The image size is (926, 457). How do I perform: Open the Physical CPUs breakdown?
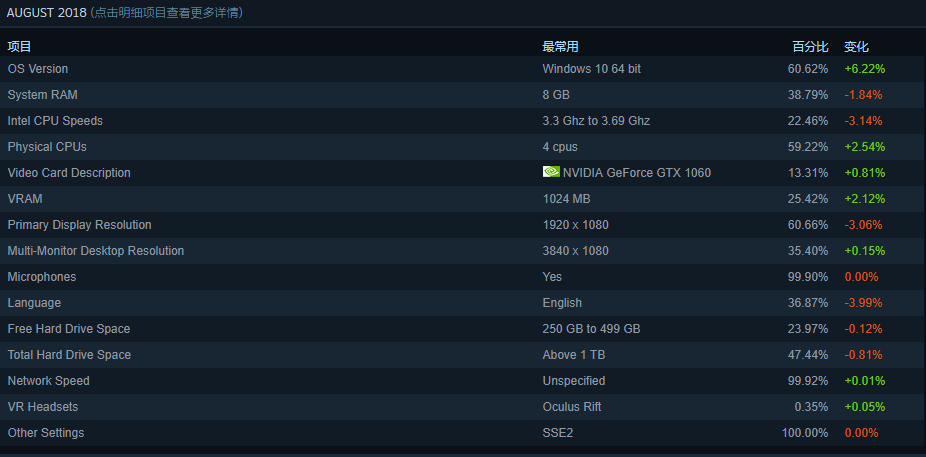point(47,147)
